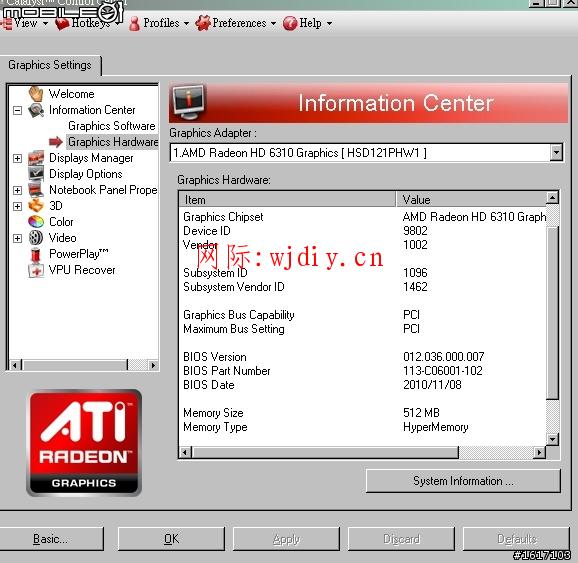Click the System Information button
The height and width of the screenshot is (563, 578).
coord(463,481)
